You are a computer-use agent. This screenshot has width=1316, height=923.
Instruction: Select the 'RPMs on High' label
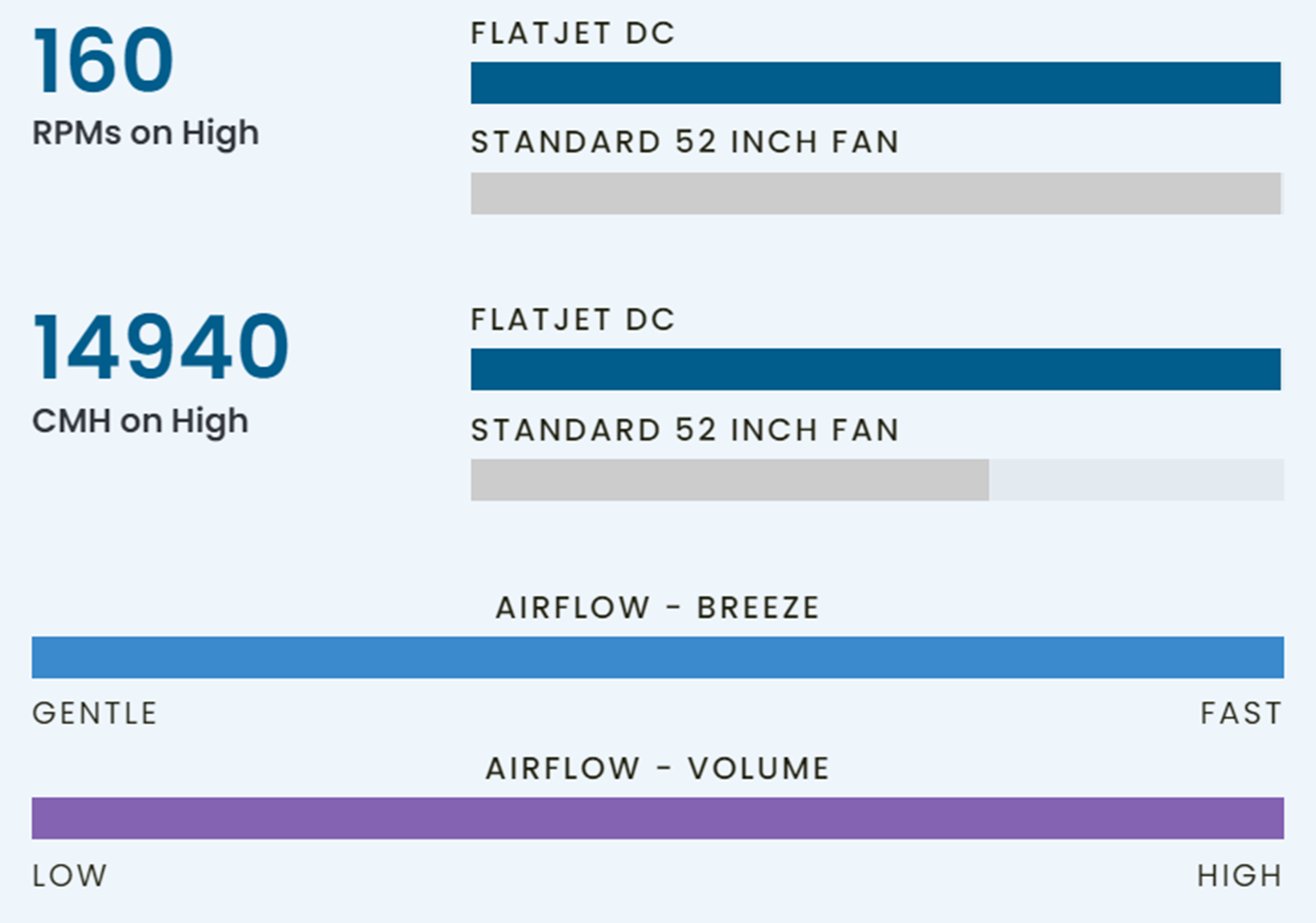click(146, 133)
